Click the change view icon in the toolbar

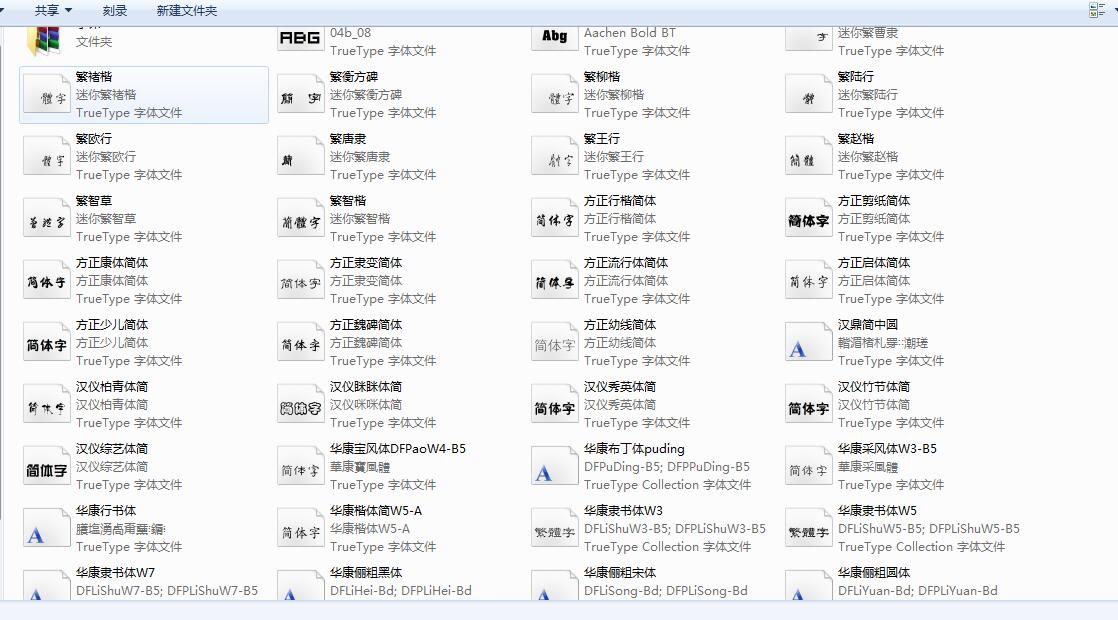[1095, 8]
